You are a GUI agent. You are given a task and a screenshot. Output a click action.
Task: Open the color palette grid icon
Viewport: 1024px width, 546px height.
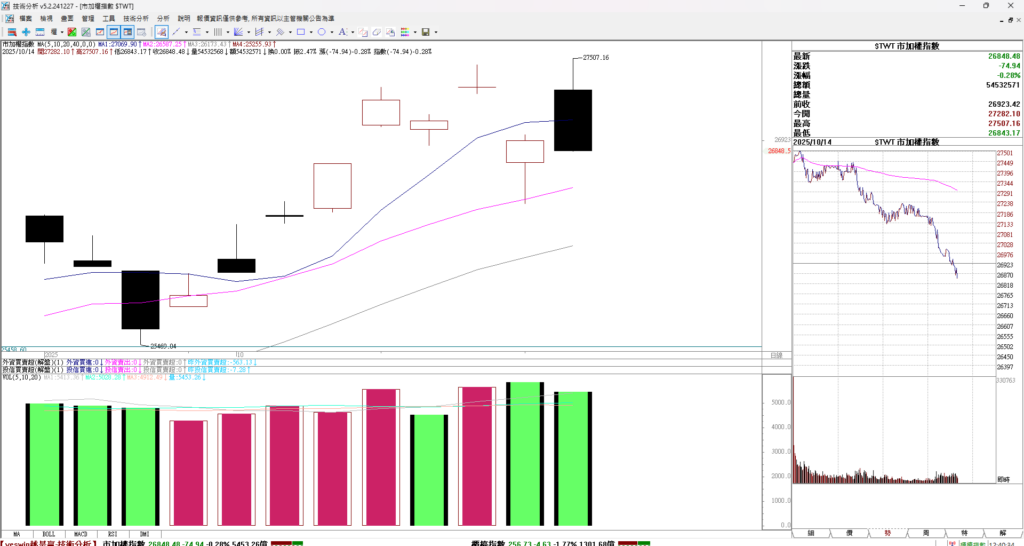coord(404,32)
